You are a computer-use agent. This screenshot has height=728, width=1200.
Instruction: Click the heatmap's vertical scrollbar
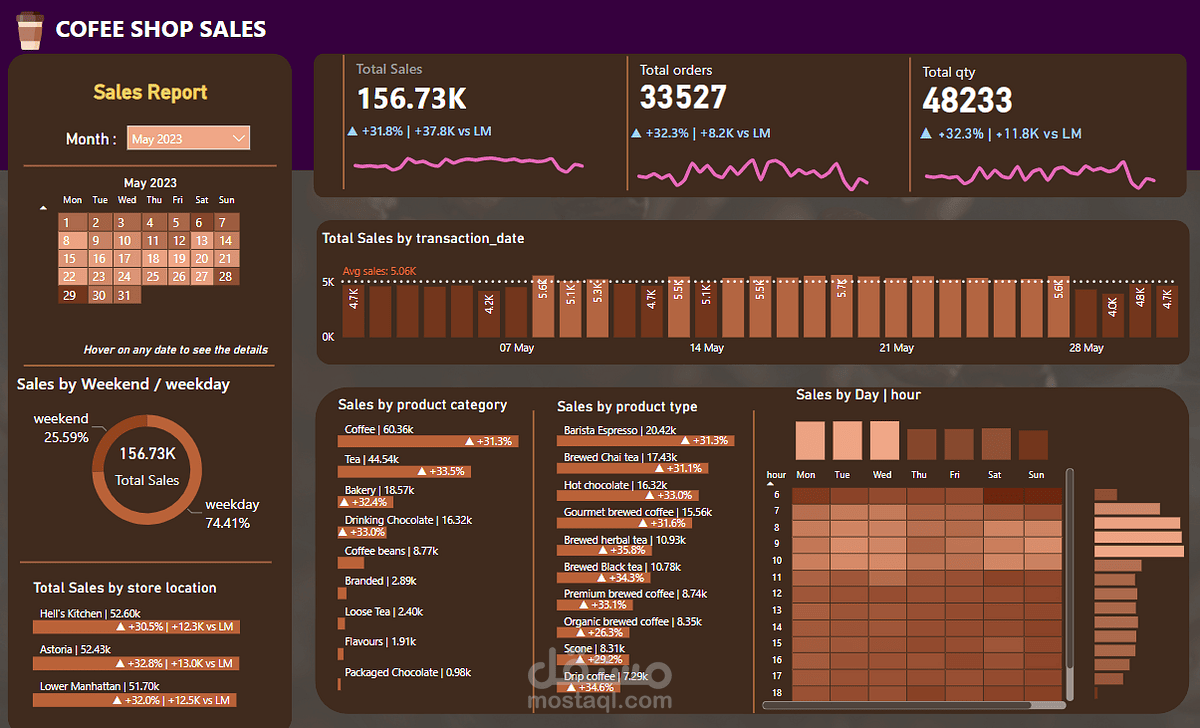1072,585
